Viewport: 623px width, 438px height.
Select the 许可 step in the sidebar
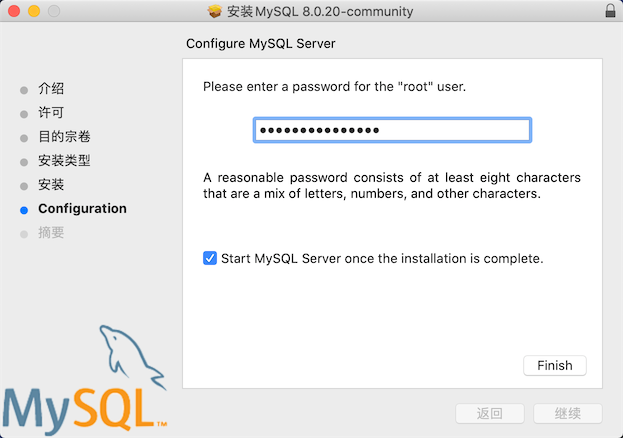(51, 113)
